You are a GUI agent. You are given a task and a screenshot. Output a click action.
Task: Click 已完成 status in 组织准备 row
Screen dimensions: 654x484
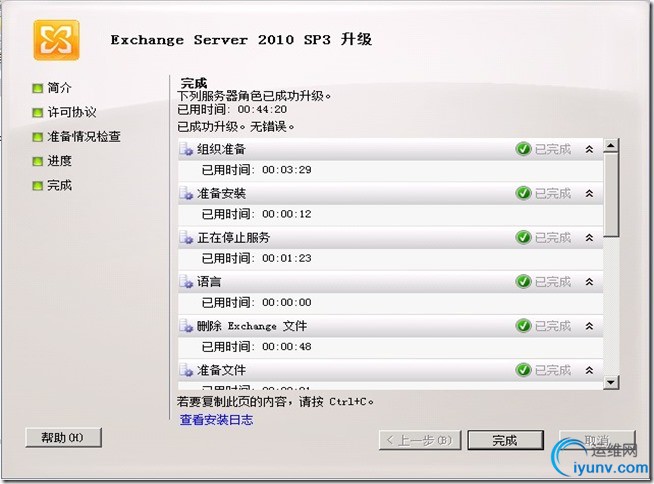click(553, 149)
